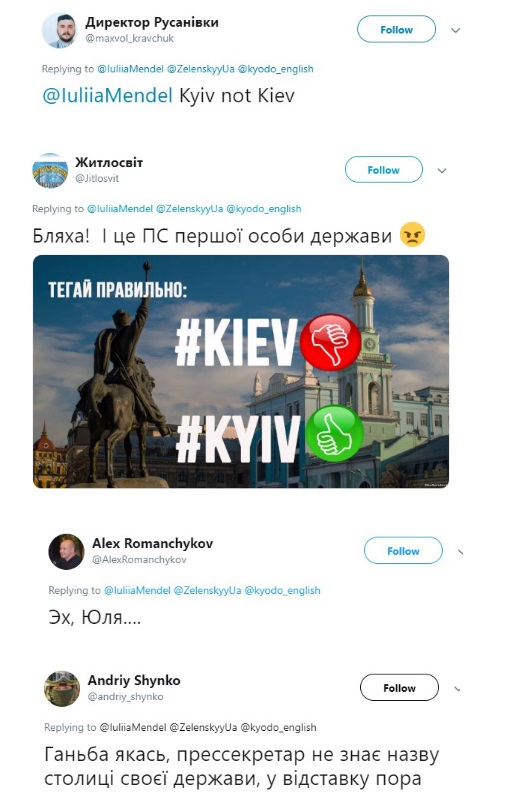
Task: Open @ZelenskyyUa link in Alex Romanchykov reply
Action: [x=207, y=590]
